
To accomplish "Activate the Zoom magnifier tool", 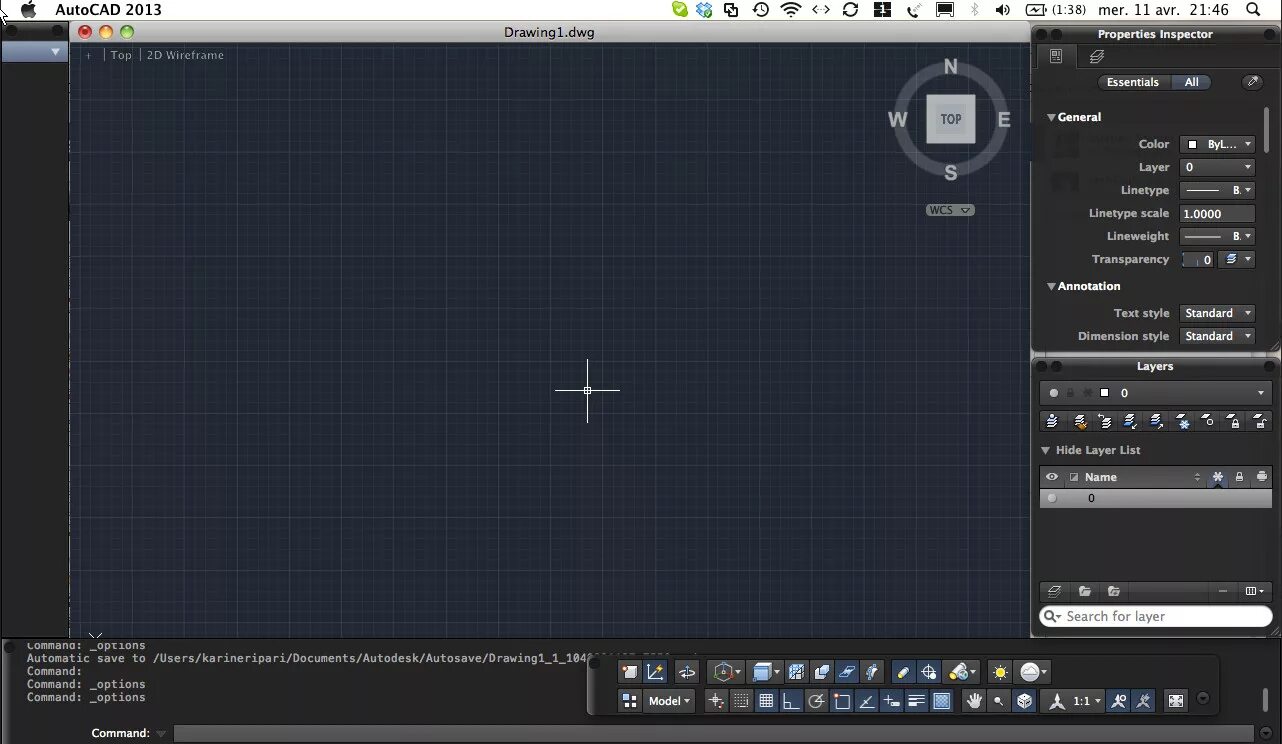I will coord(998,701).
